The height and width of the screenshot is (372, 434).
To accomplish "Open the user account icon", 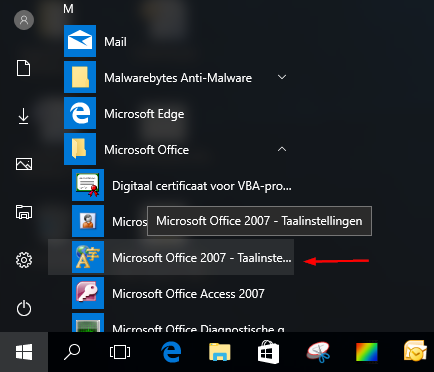I will [24, 20].
